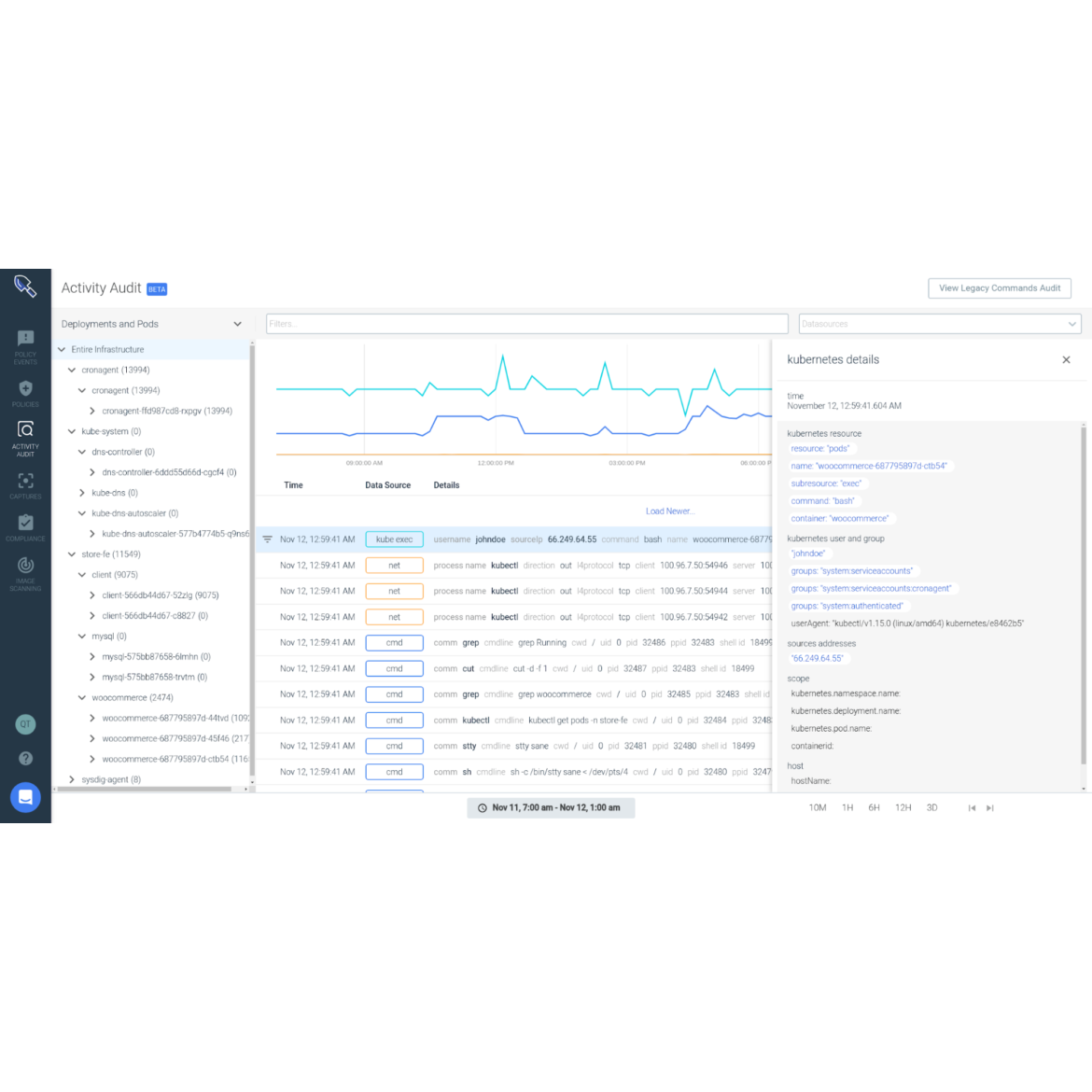Screen dimensions: 1092x1092
Task: Select the 10M time interval
Action: coord(818,807)
